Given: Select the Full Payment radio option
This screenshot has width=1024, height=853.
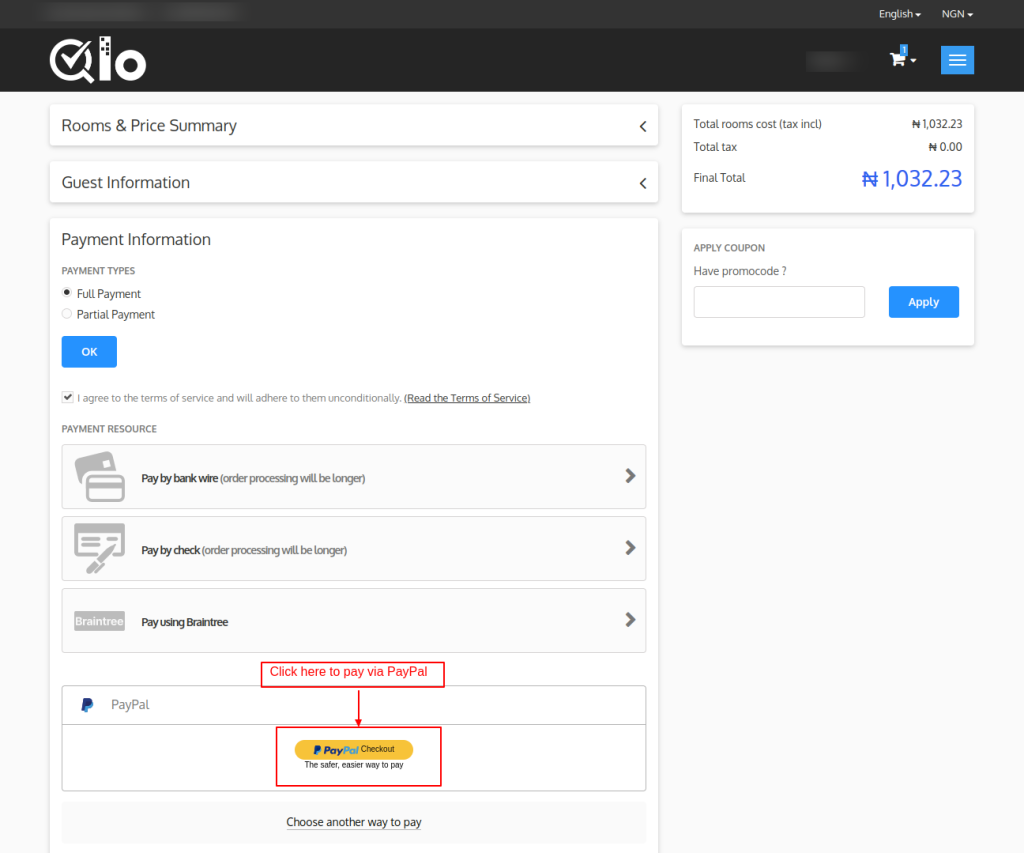Looking at the screenshot, I should point(67,293).
